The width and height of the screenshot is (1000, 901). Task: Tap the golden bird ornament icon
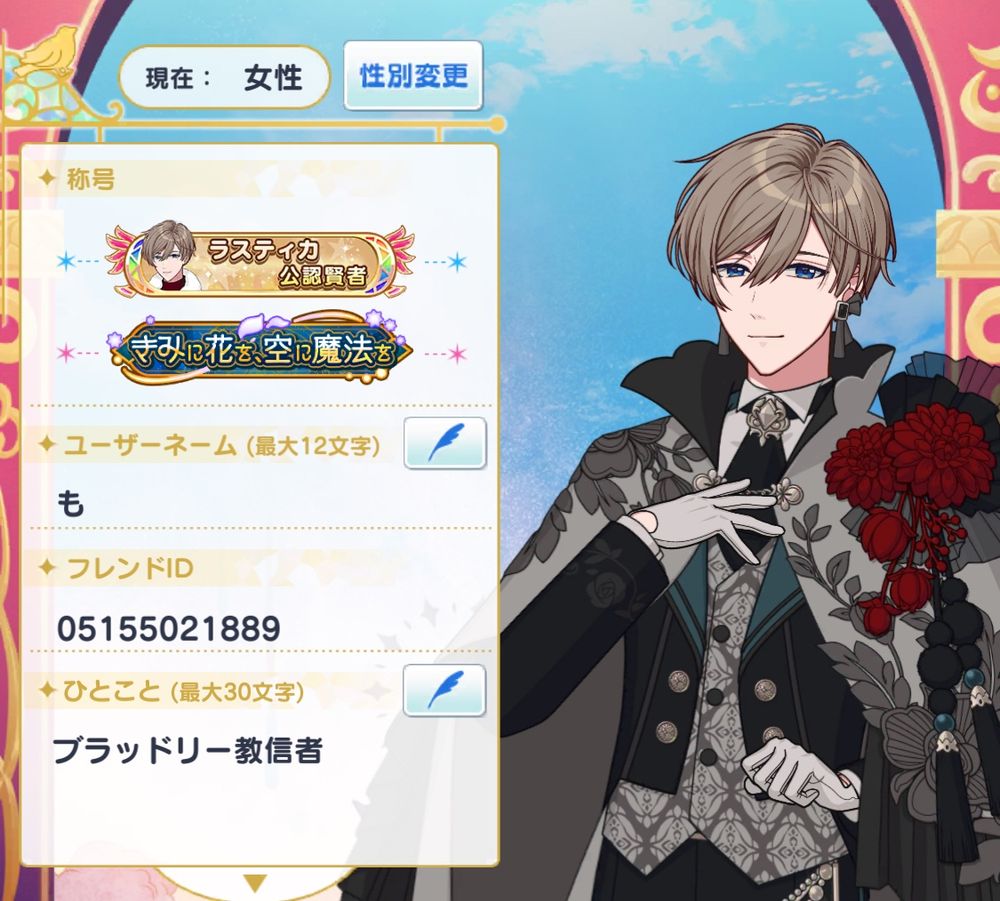45,53
